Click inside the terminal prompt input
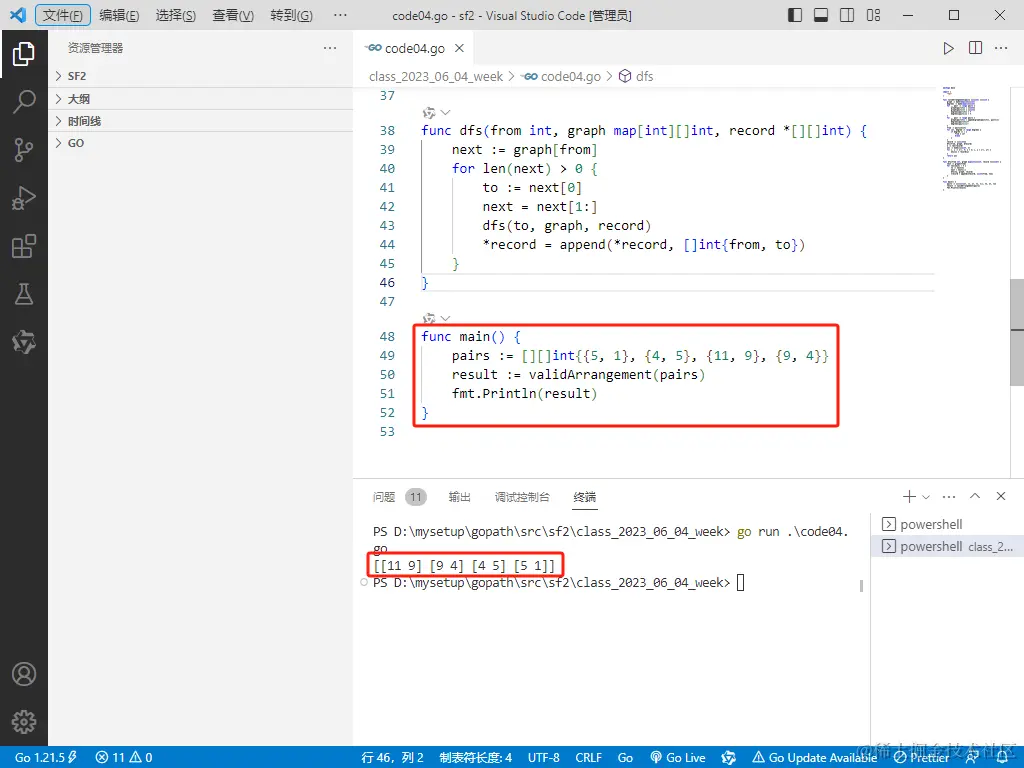This screenshot has height=768, width=1024. pyautogui.click(x=741, y=583)
